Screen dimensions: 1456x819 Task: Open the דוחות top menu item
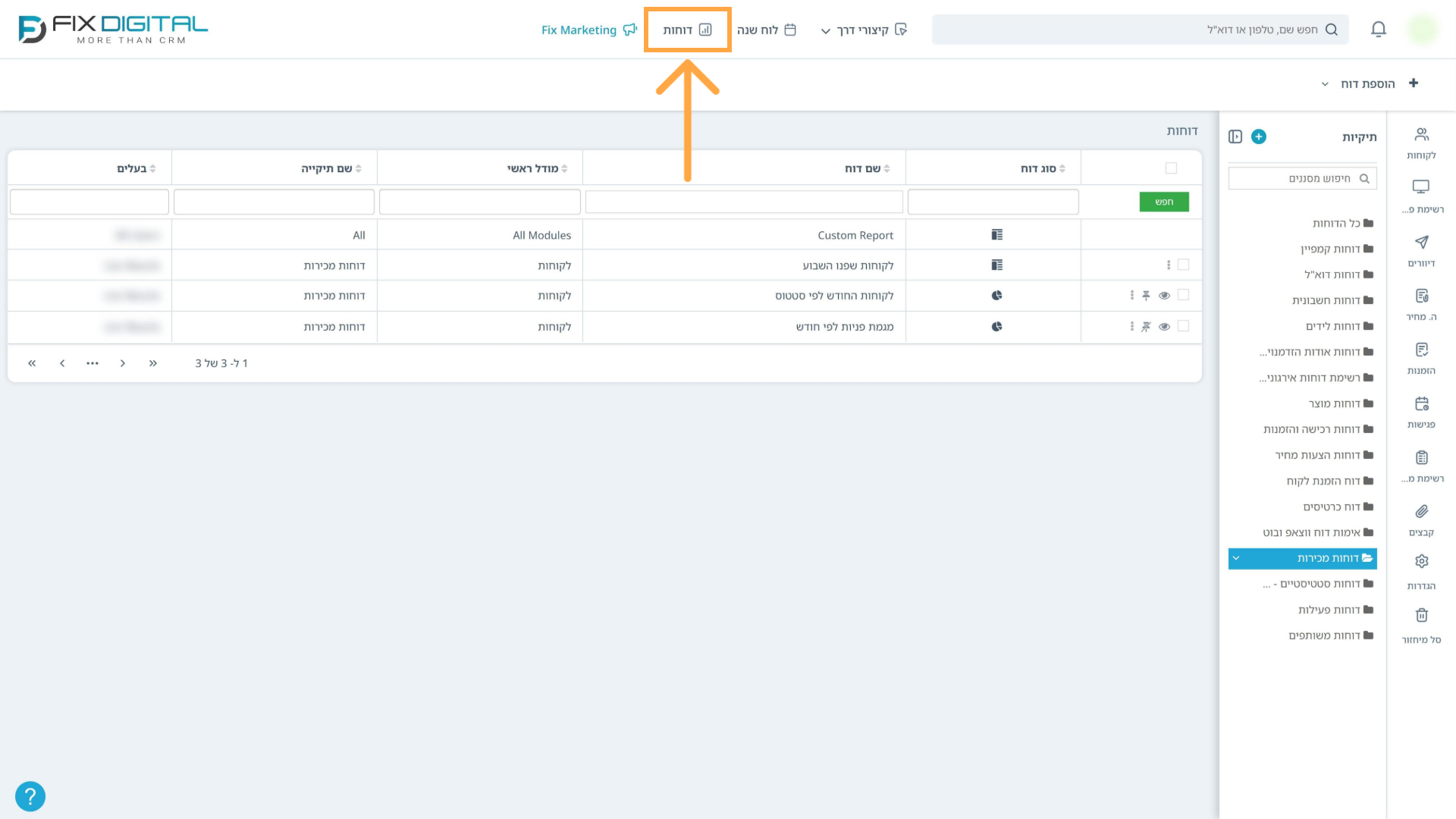[x=687, y=30]
